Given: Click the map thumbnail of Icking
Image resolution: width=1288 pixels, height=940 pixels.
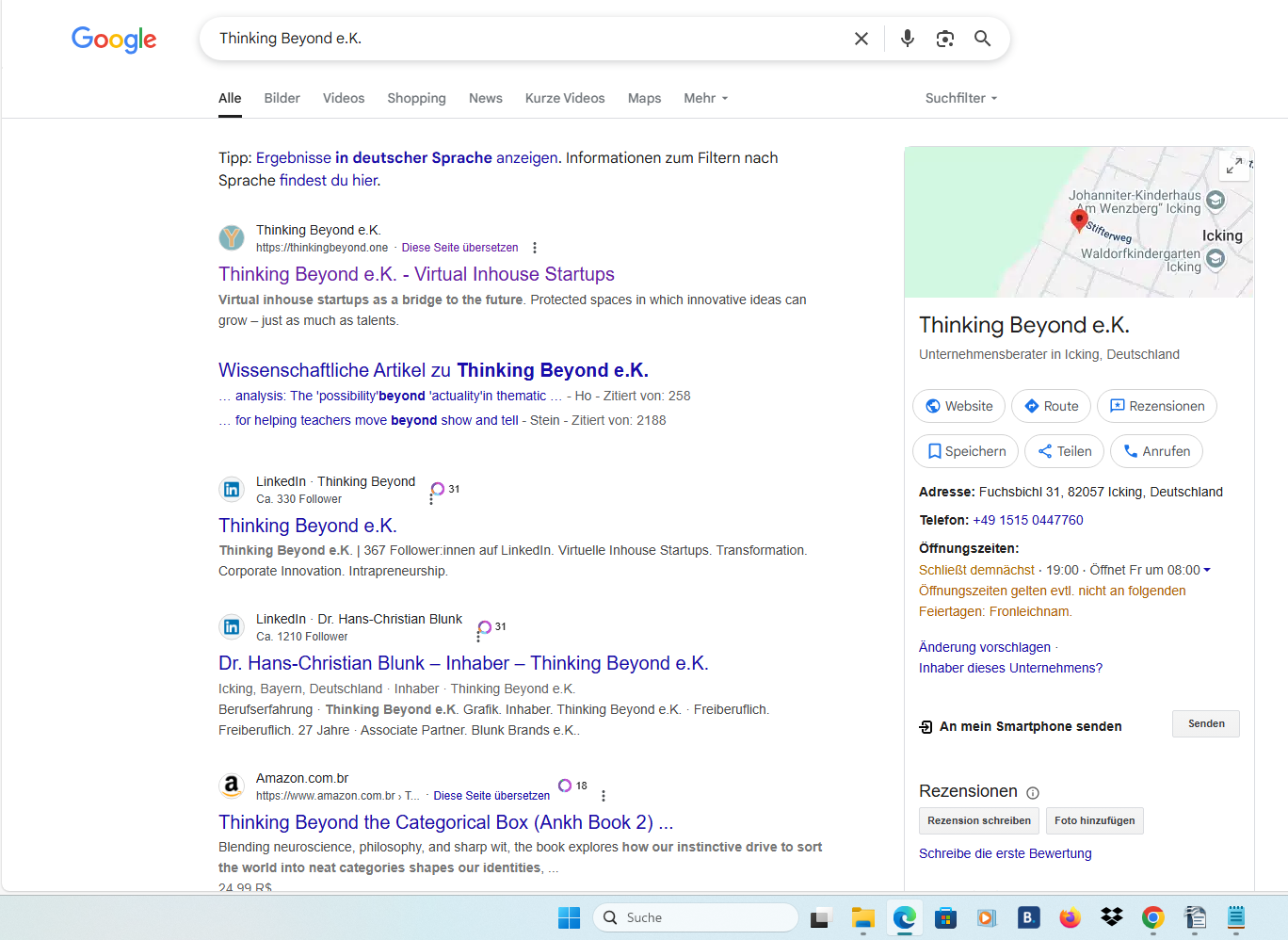Looking at the screenshot, I should [x=1079, y=222].
